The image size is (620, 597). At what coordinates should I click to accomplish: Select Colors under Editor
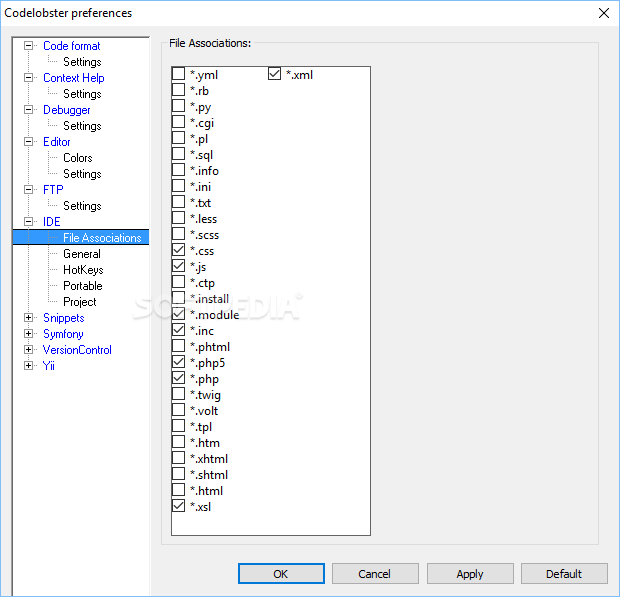tap(78, 158)
